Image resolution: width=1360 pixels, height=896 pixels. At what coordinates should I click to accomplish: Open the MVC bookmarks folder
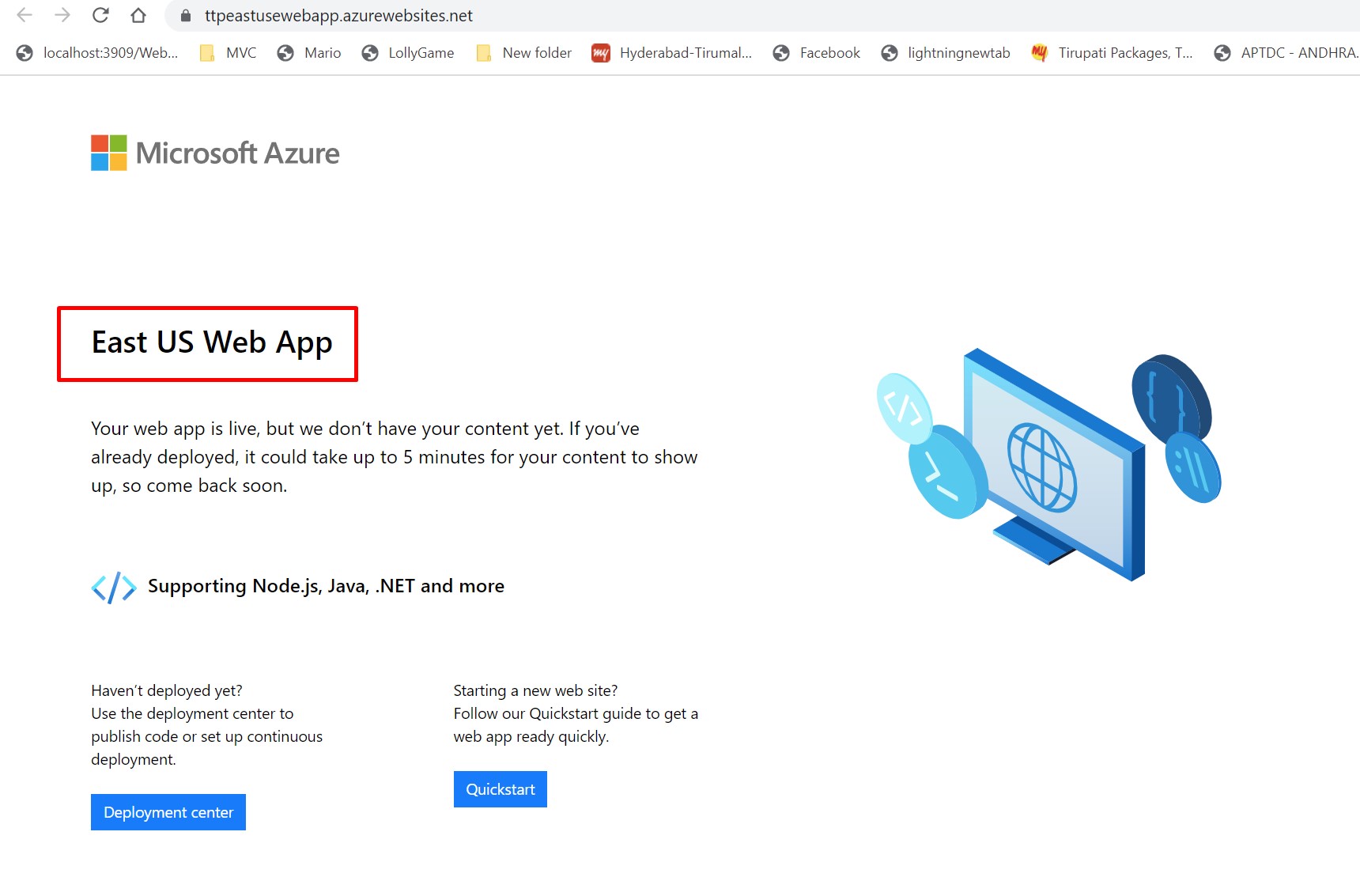pyautogui.click(x=229, y=53)
